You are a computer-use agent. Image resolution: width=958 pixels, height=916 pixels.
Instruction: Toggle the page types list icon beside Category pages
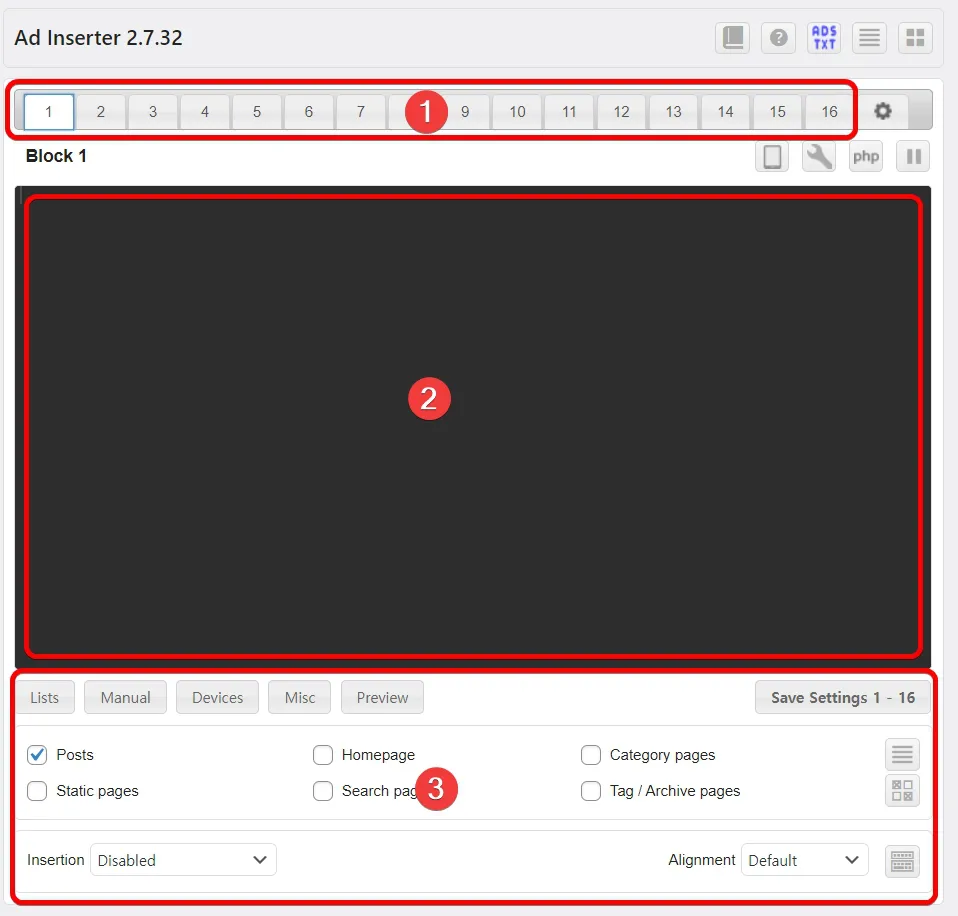902,754
